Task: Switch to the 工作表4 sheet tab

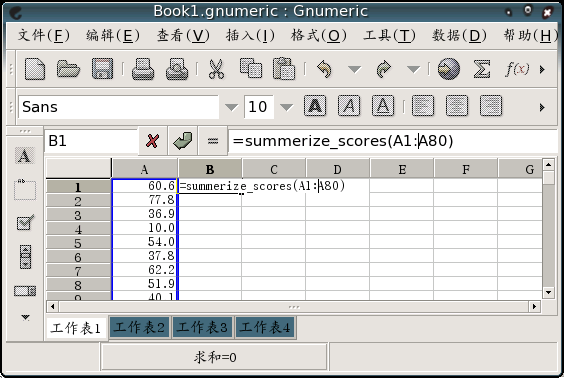Action: [x=265, y=327]
